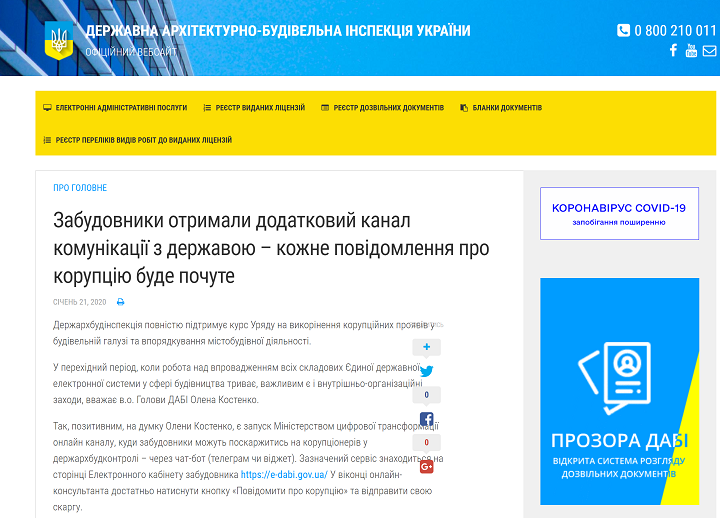The height and width of the screenshot is (518, 720).
Task: Click the 0 800 210 011 phone number
Action: pyautogui.click(x=667, y=30)
